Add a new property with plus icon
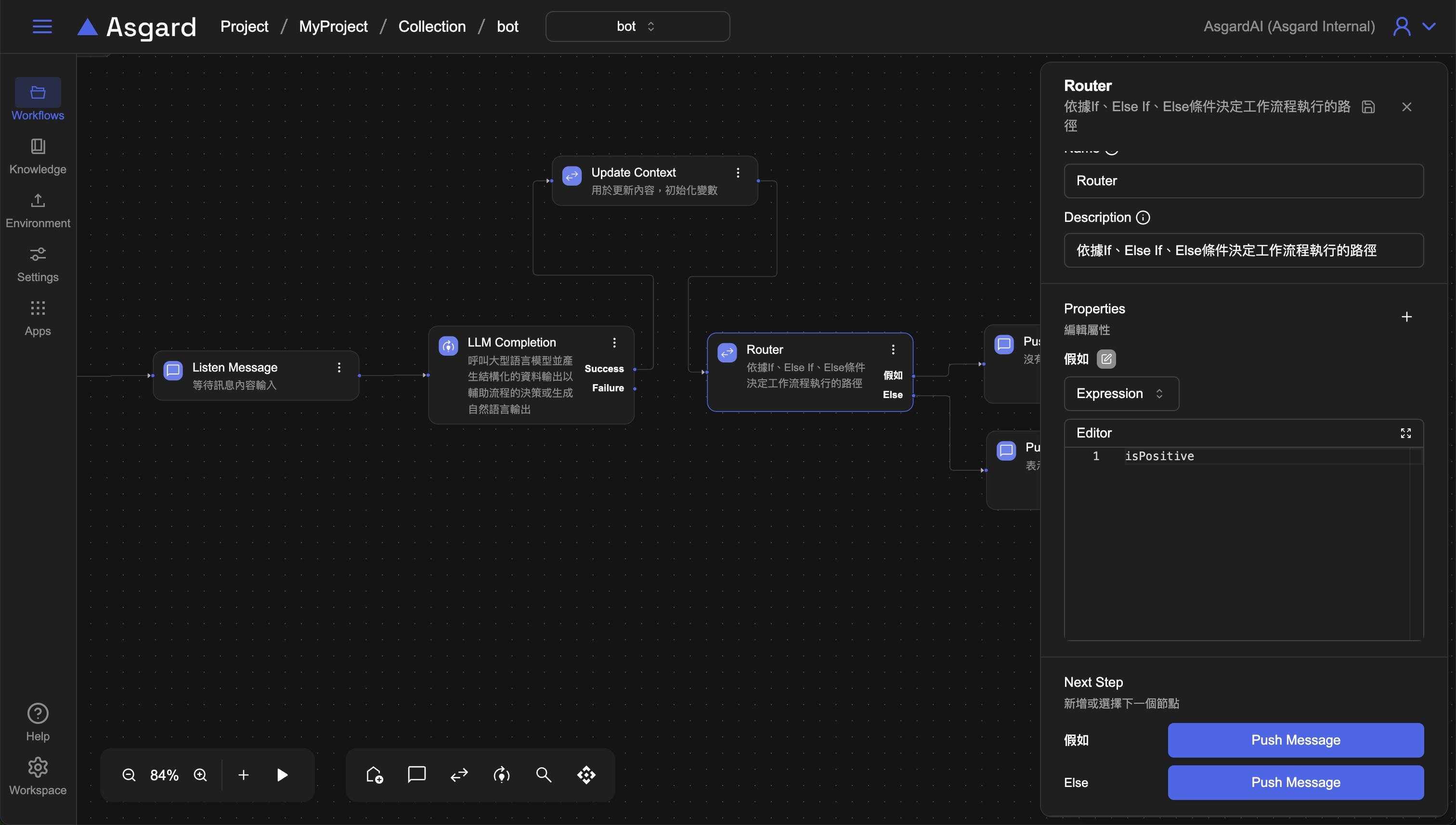Viewport: 1456px width, 825px height. coord(1406,317)
